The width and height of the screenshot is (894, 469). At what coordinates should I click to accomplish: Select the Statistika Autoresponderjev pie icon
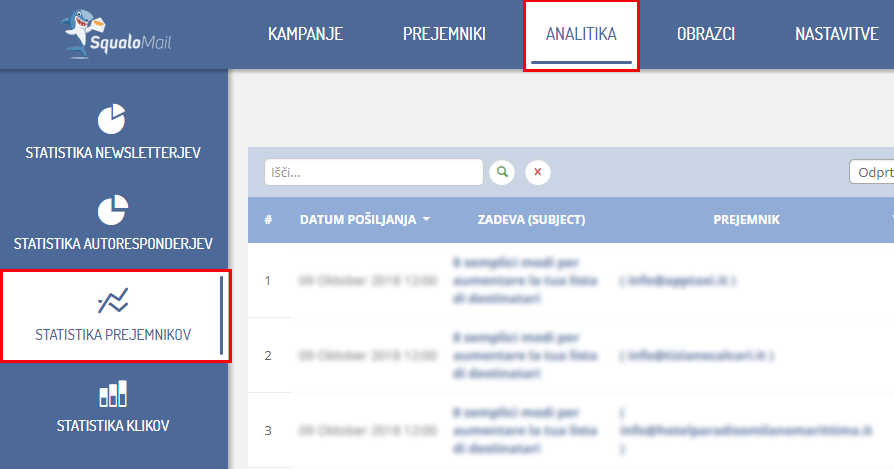pyautogui.click(x=112, y=209)
